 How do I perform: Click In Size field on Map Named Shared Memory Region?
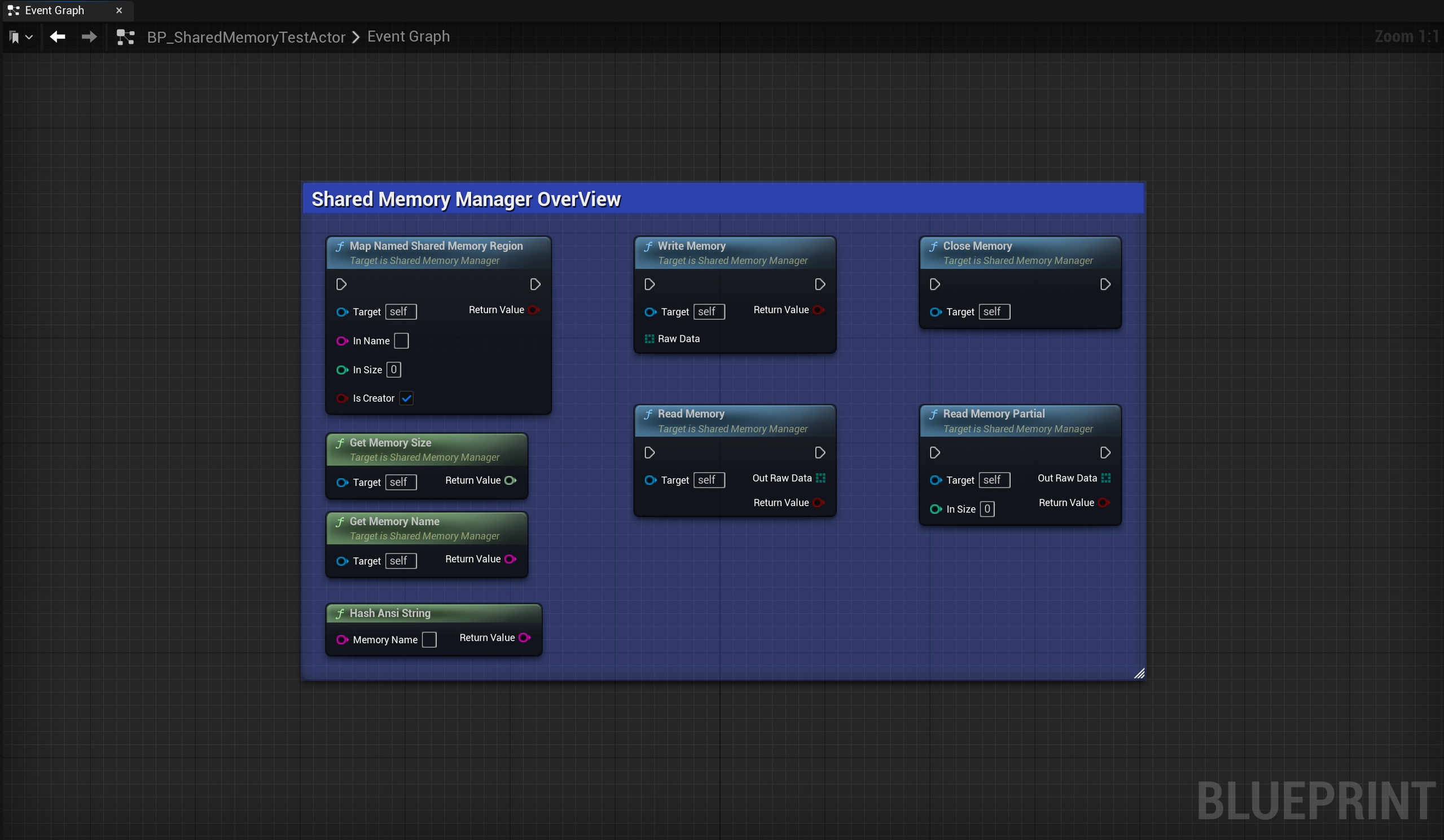point(394,370)
